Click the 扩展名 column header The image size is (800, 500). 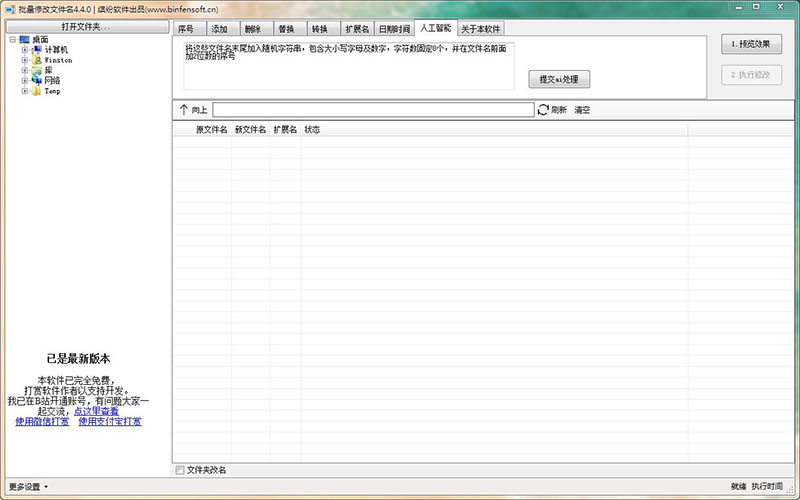pos(285,130)
